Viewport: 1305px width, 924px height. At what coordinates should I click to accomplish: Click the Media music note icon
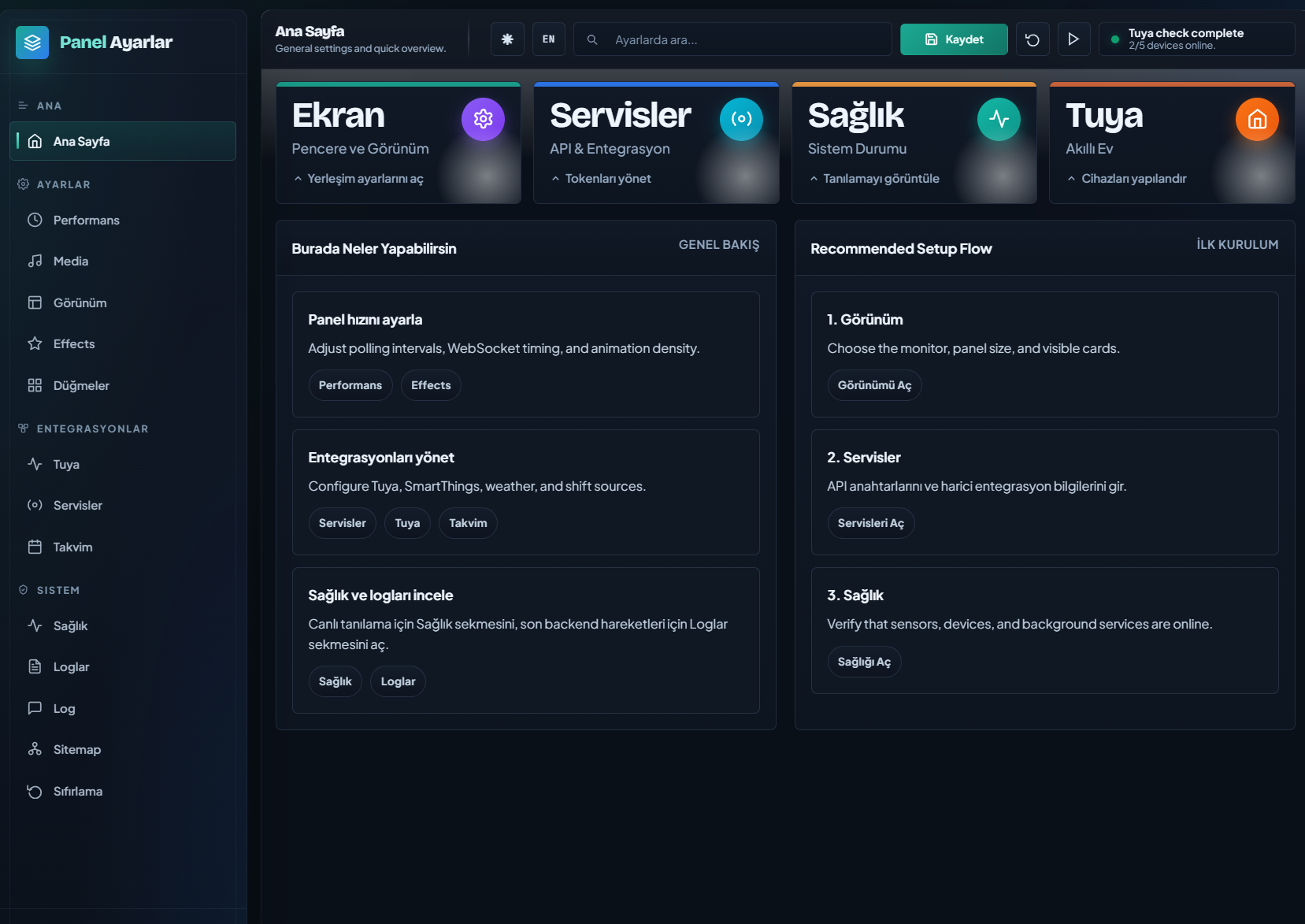point(35,261)
